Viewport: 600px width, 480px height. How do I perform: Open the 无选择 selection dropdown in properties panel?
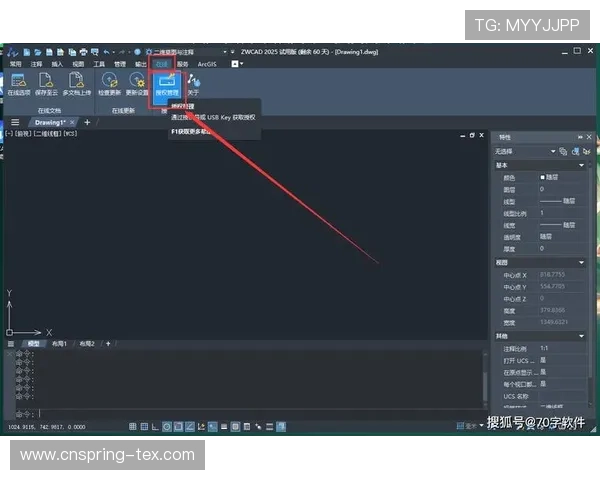(x=525, y=152)
